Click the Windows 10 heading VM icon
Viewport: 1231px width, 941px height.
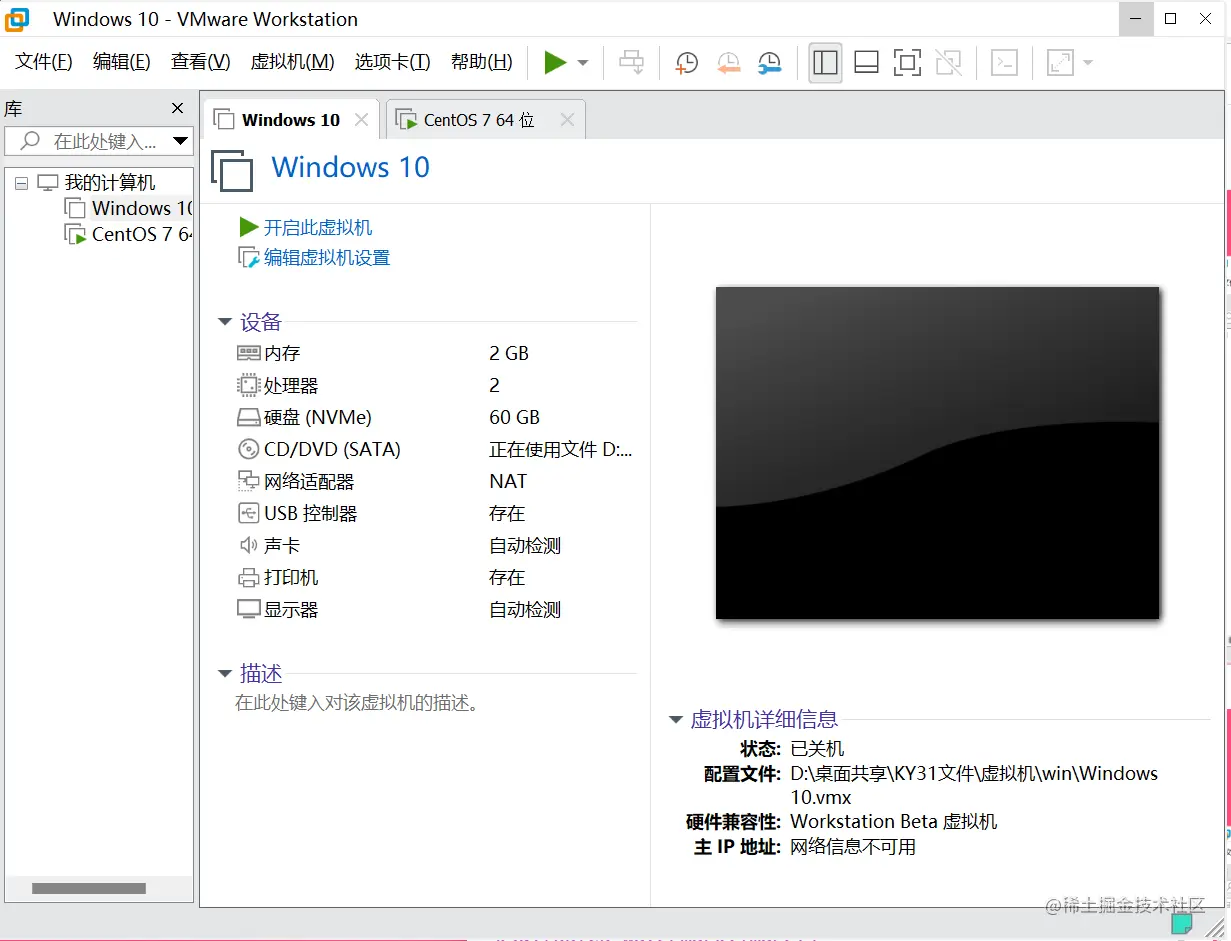(x=232, y=170)
